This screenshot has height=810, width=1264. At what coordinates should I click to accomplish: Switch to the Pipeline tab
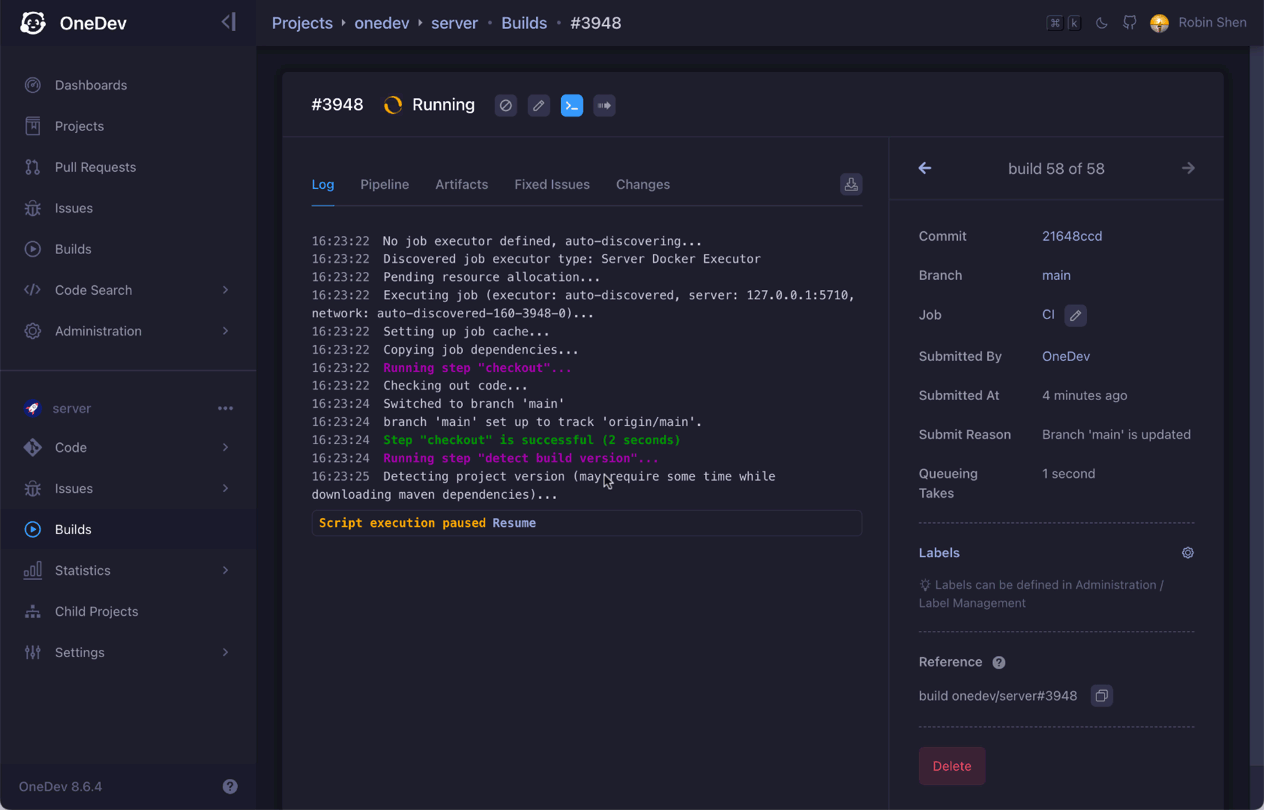pos(384,184)
